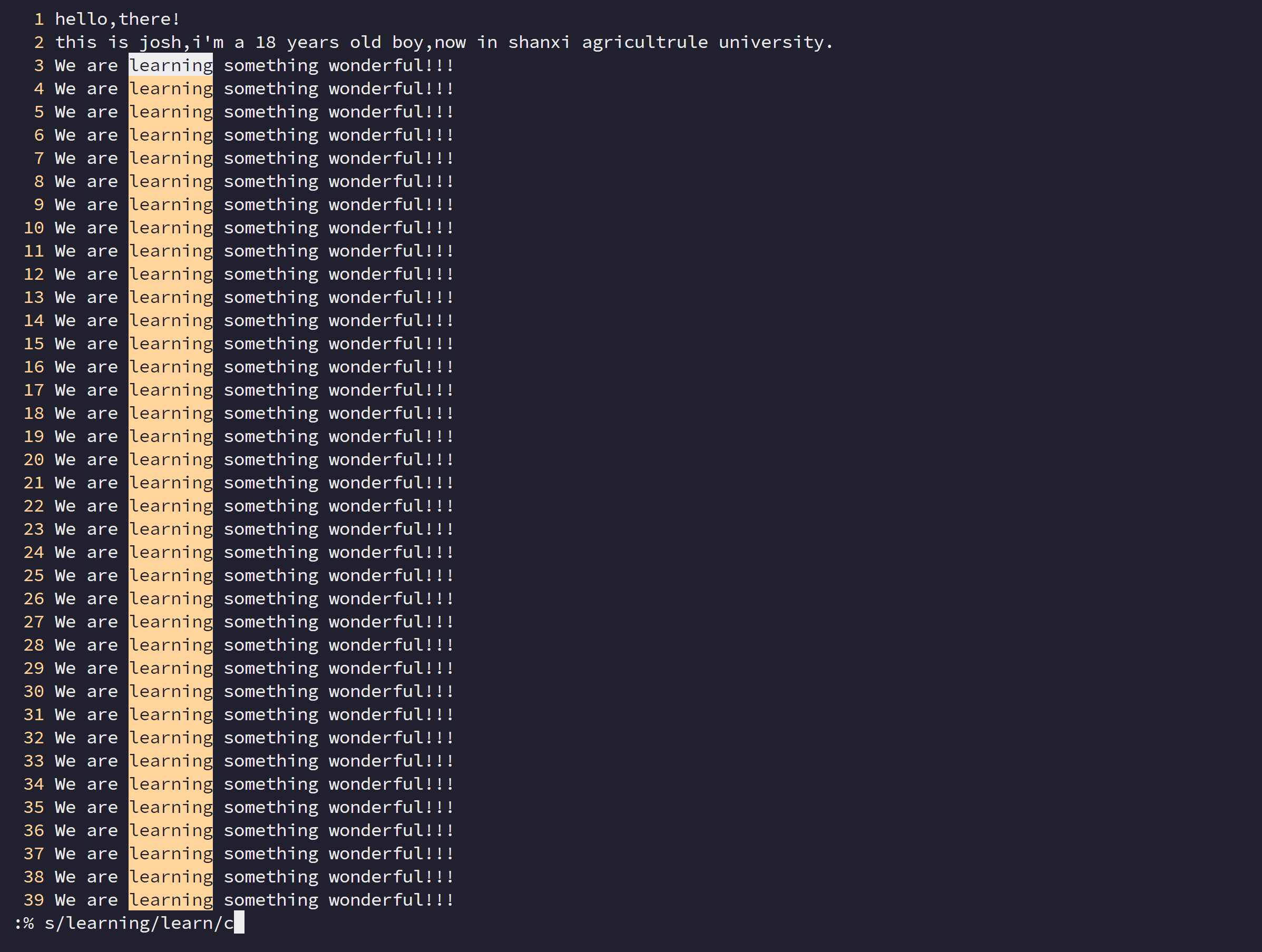Viewport: 1262px width, 952px height.
Task: Click 'wonderful!!!' on line 36
Action: (x=391, y=830)
